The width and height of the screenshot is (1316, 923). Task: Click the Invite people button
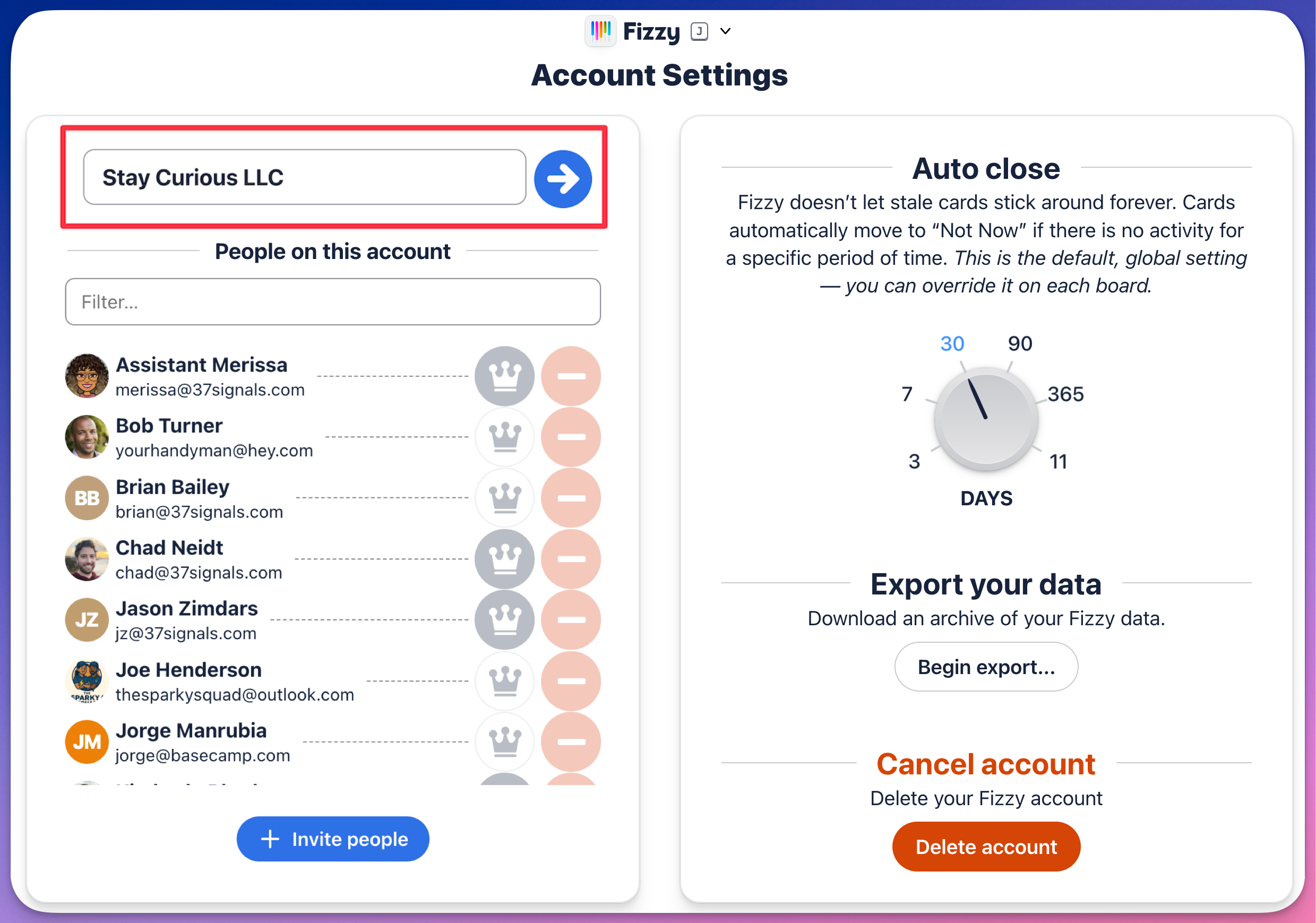click(332, 839)
